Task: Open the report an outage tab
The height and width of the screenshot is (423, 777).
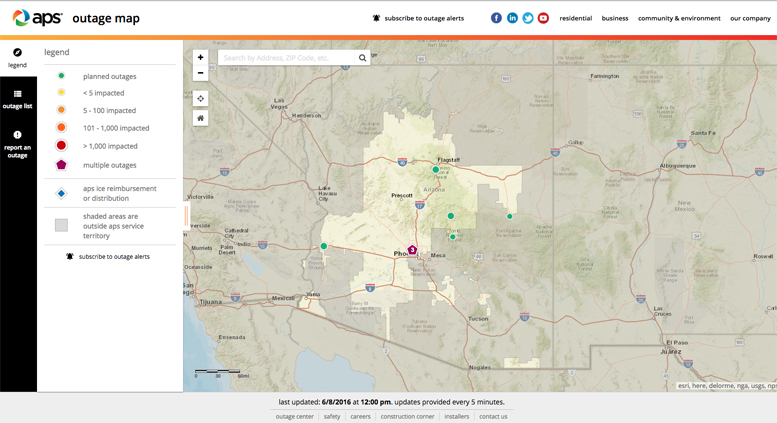Action: [x=18, y=145]
